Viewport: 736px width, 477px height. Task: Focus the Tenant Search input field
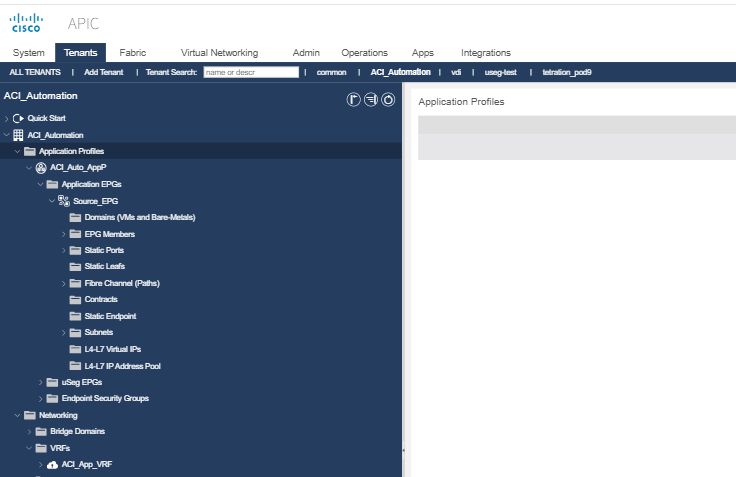251,72
